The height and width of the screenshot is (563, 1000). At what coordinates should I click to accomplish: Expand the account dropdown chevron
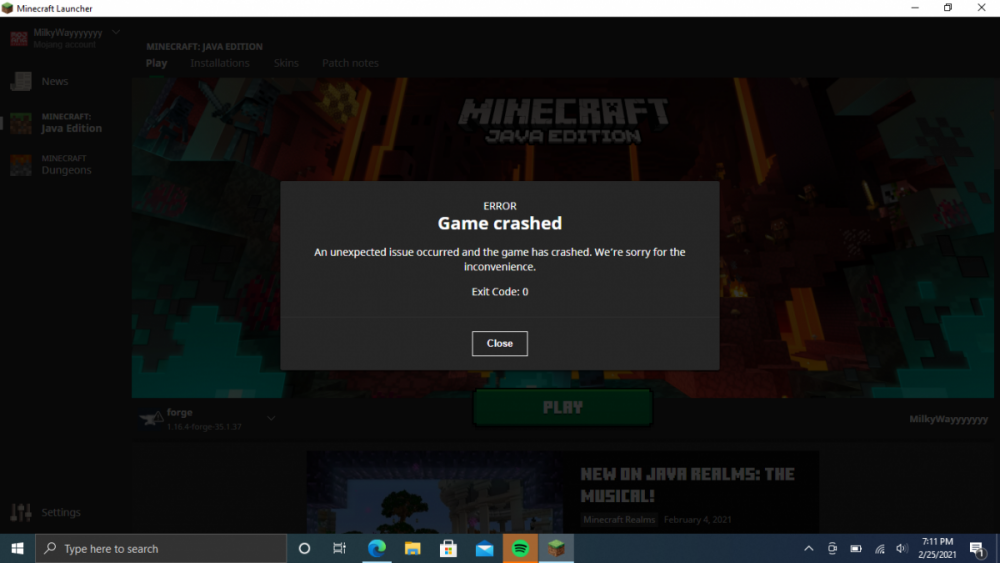(x=115, y=32)
